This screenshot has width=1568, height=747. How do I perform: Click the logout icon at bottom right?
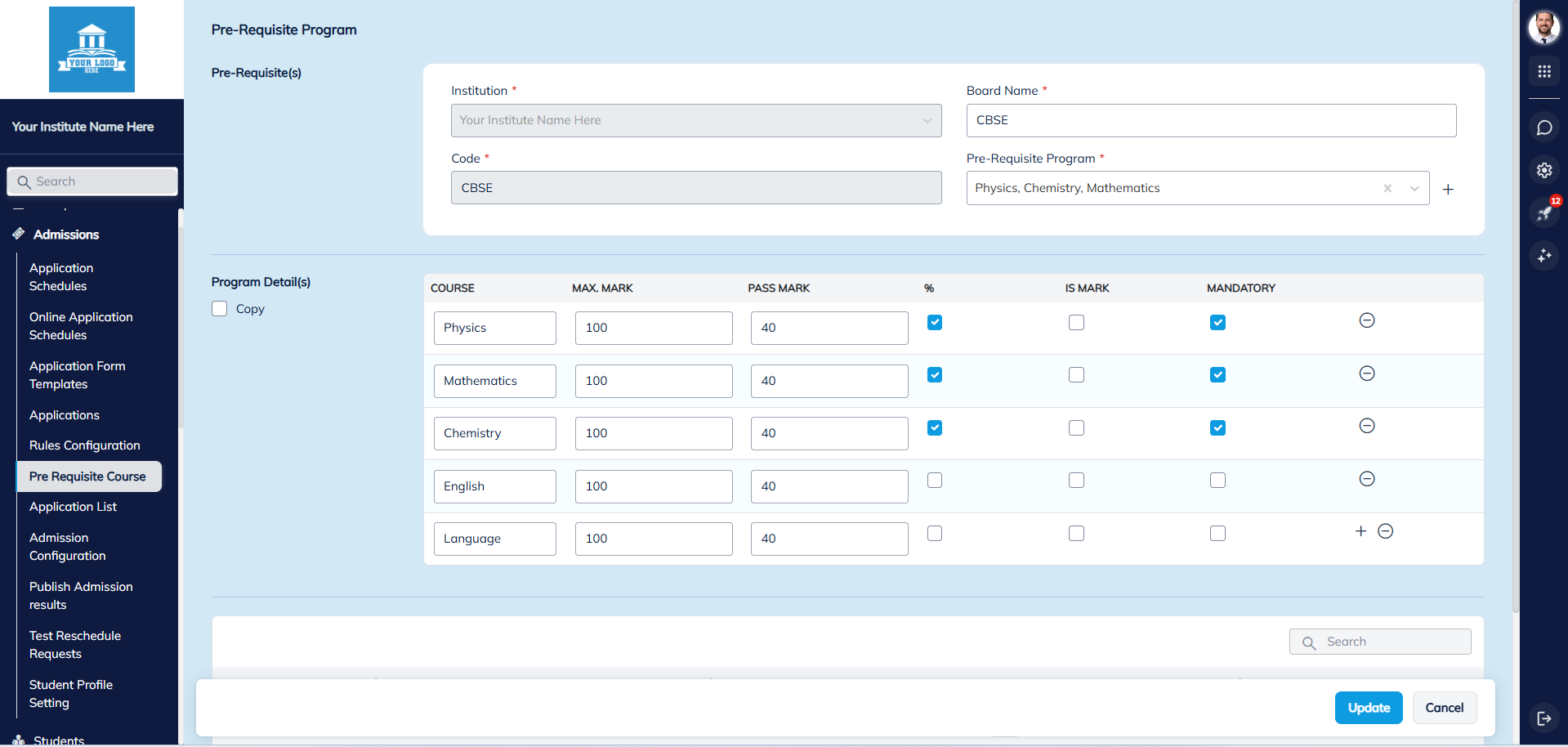(1544, 718)
